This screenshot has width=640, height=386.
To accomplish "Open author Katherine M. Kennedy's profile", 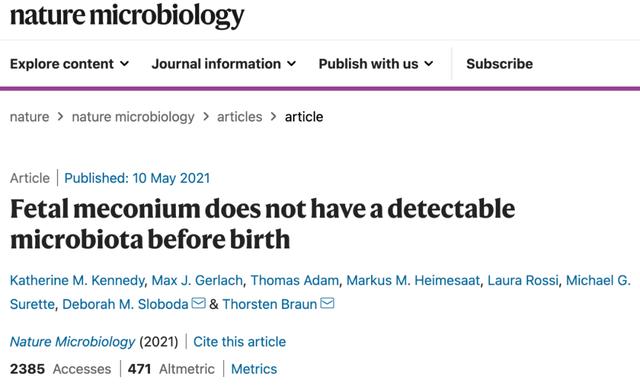I will (x=77, y=280).
